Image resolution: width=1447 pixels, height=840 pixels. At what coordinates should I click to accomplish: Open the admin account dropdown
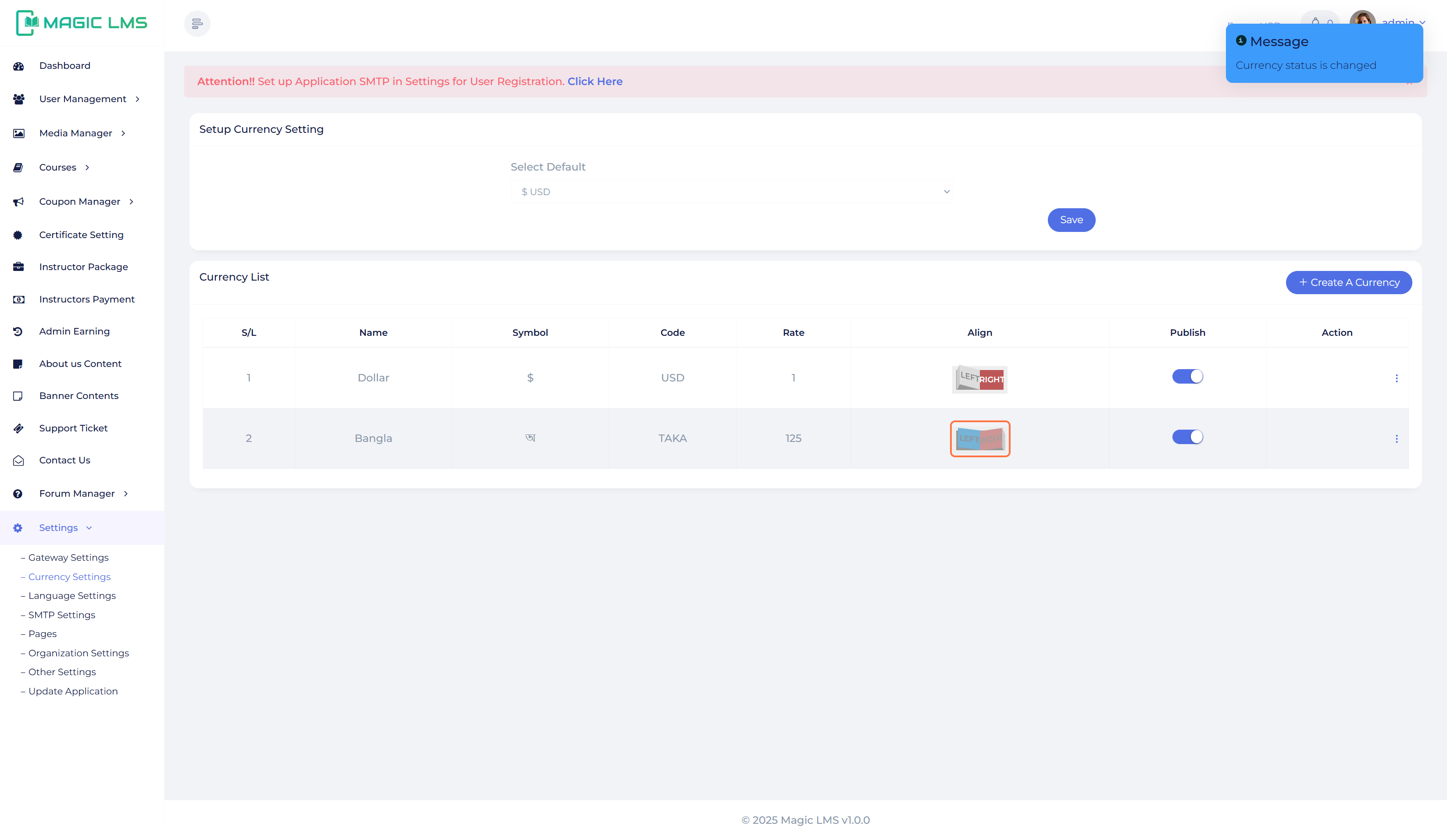point(1403,22)
